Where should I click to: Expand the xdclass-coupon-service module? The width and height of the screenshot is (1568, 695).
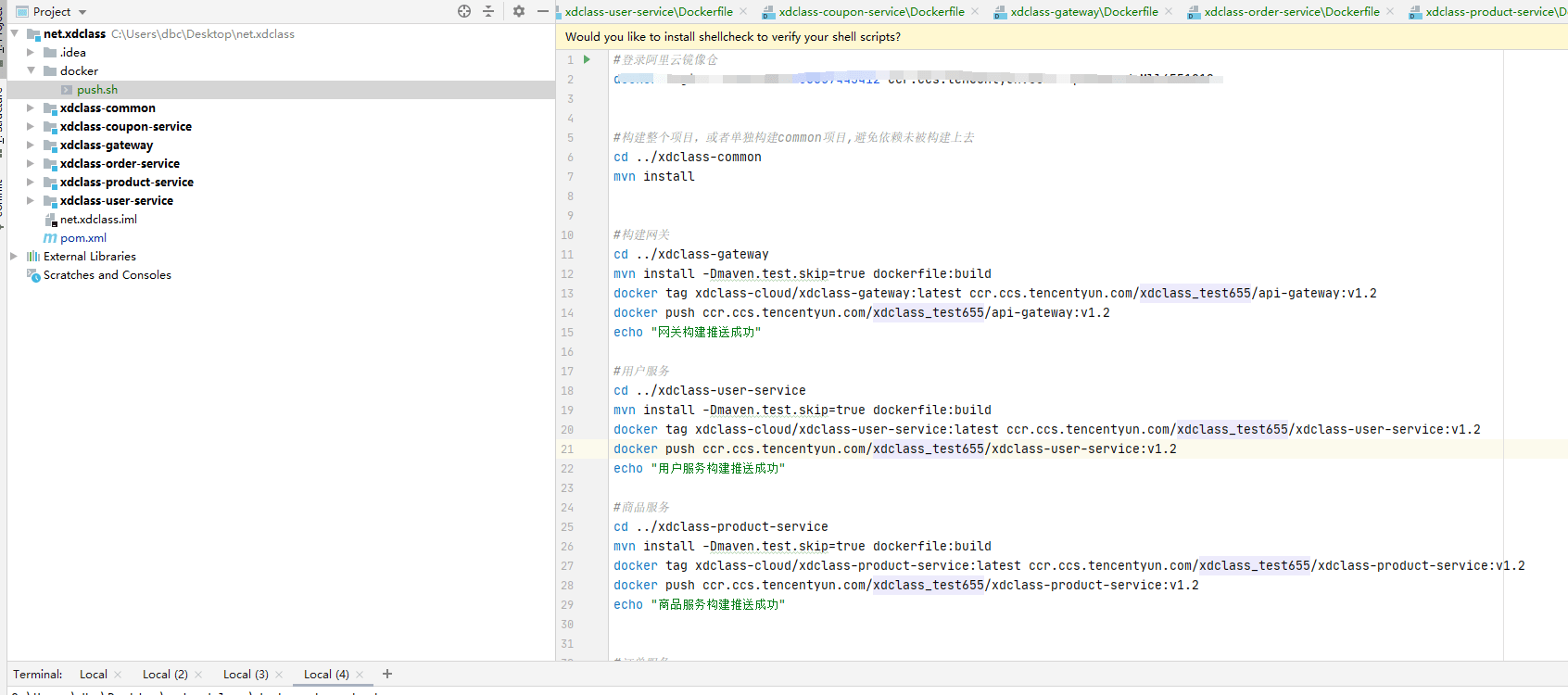tap(31, 127)
